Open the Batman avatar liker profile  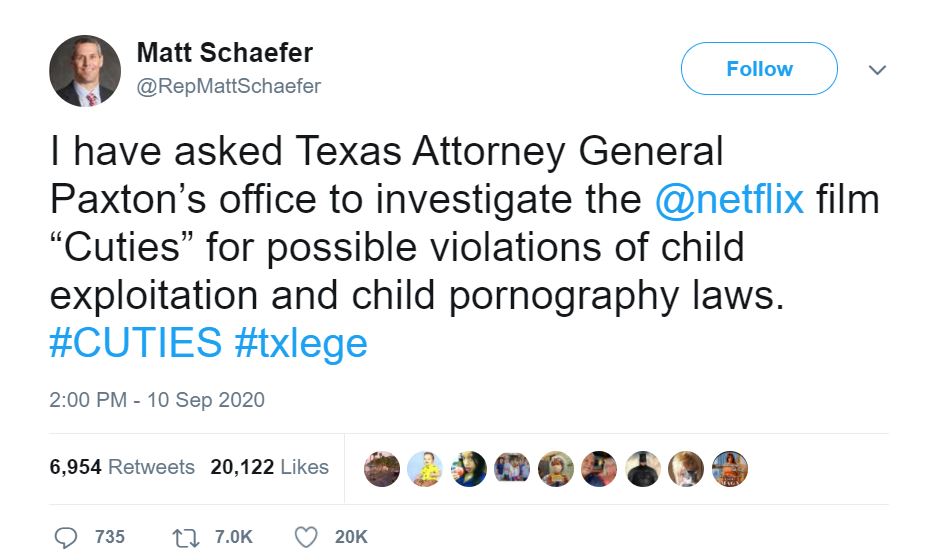pos(643,468)
